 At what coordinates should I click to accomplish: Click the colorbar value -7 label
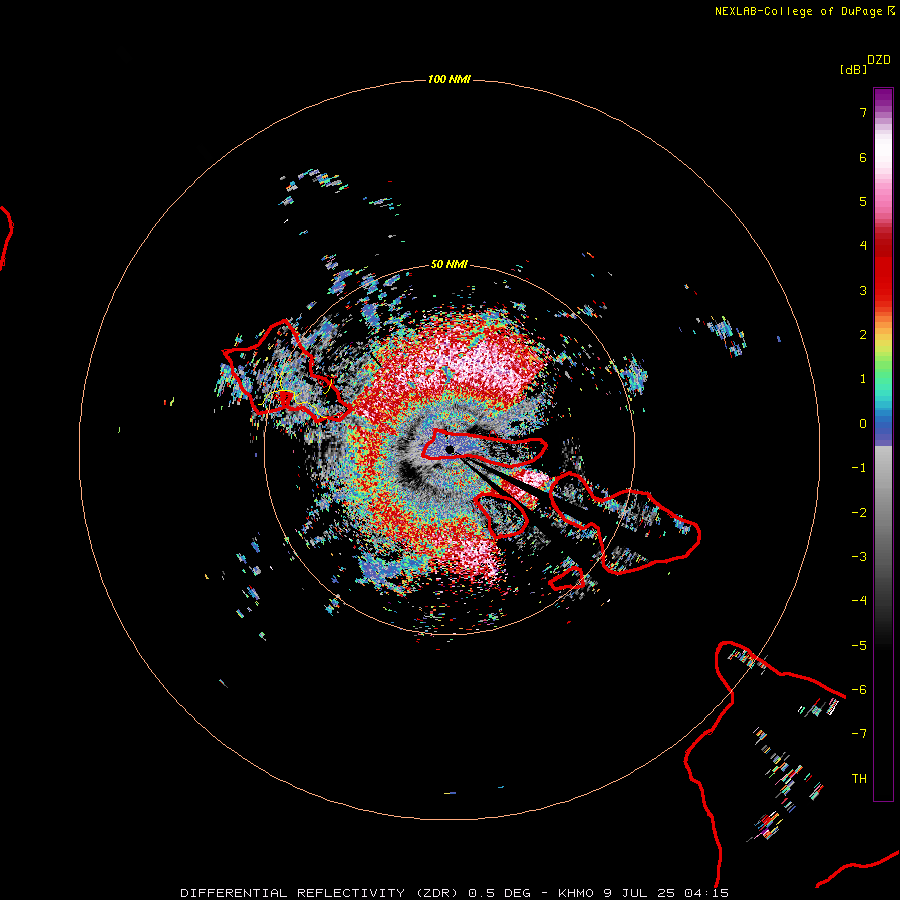point(859,734)
